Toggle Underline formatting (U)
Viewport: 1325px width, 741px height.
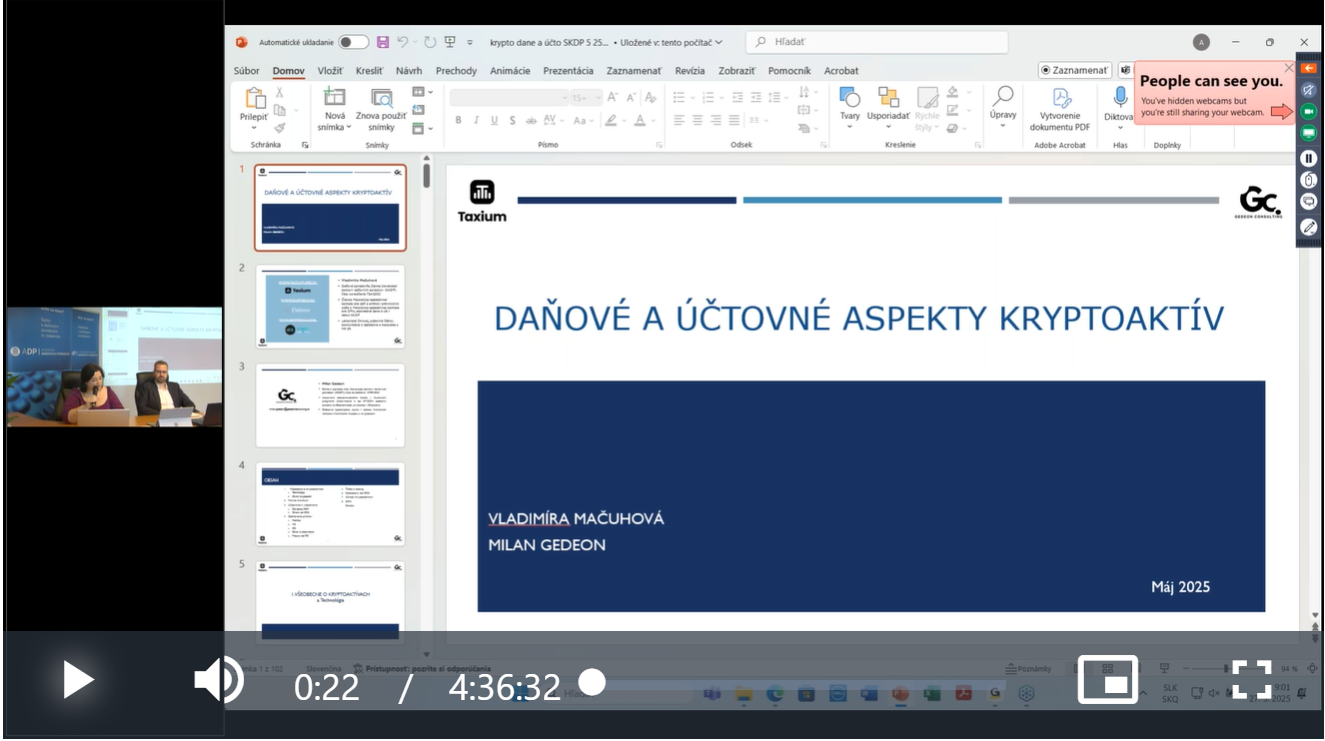click(494, 120)
